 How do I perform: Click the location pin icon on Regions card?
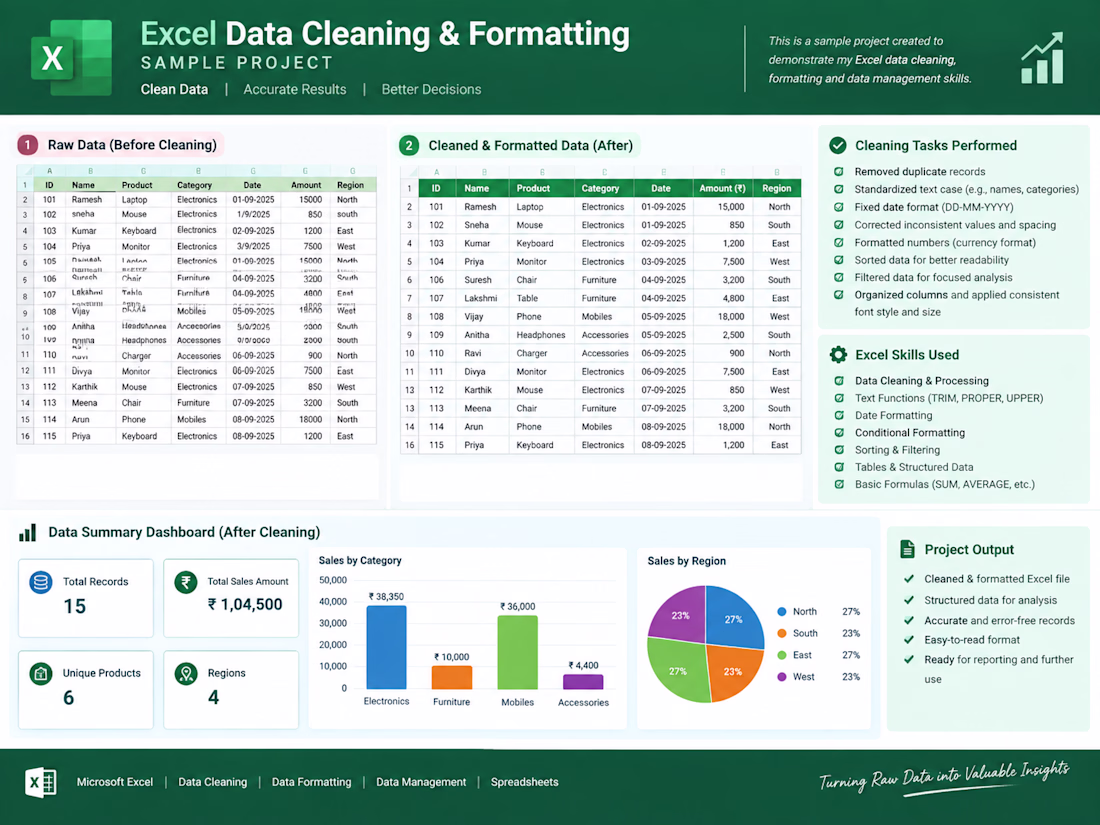click(186, 674)
